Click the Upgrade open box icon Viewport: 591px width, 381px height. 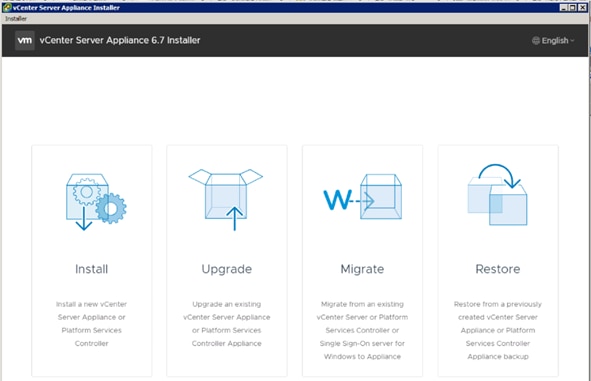[x=226, y=199]
